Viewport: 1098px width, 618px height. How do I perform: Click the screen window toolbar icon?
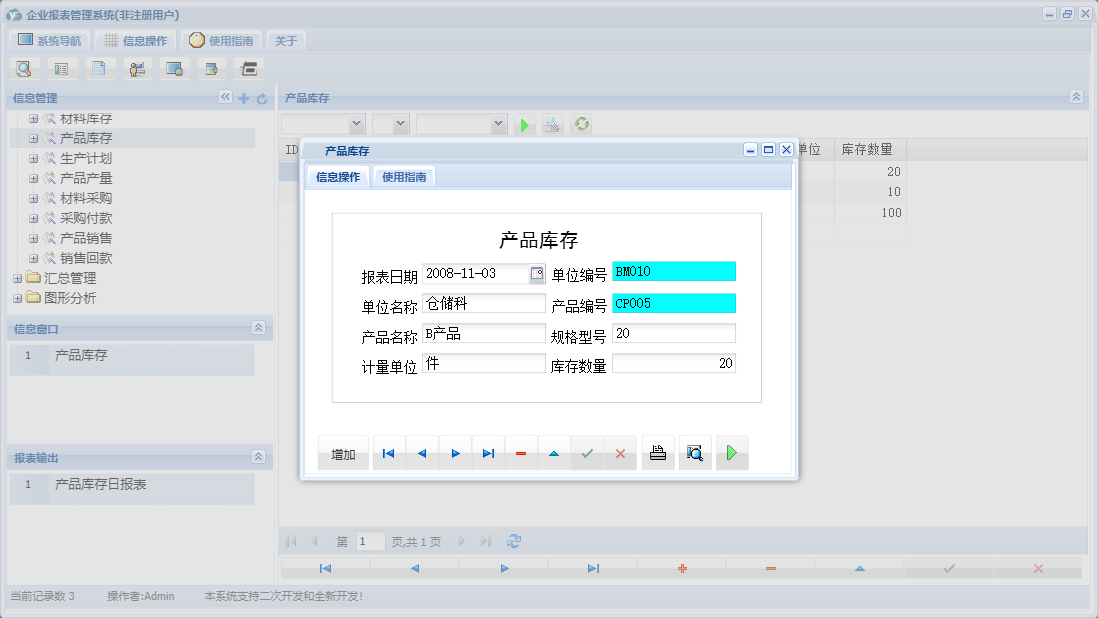pos(174,69)
